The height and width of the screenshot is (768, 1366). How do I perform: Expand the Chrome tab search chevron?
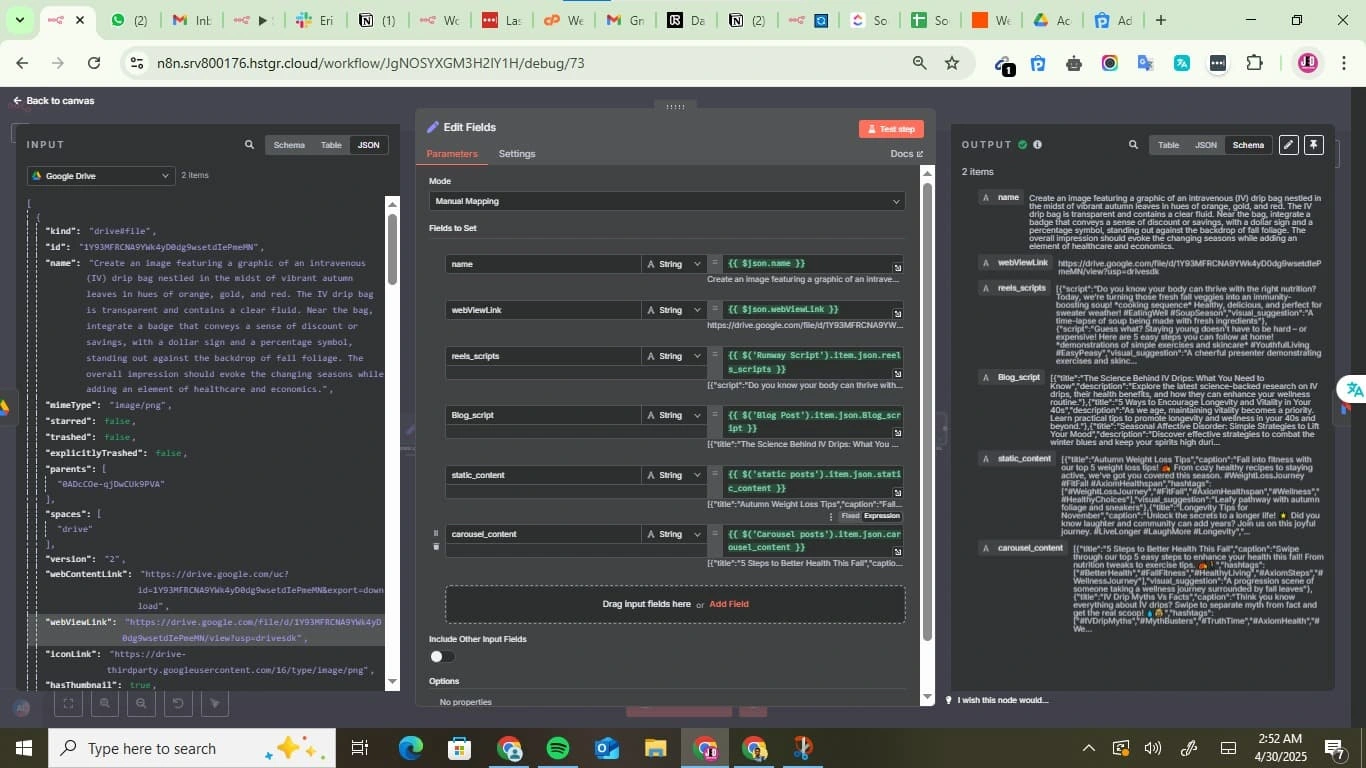point(19,20)
